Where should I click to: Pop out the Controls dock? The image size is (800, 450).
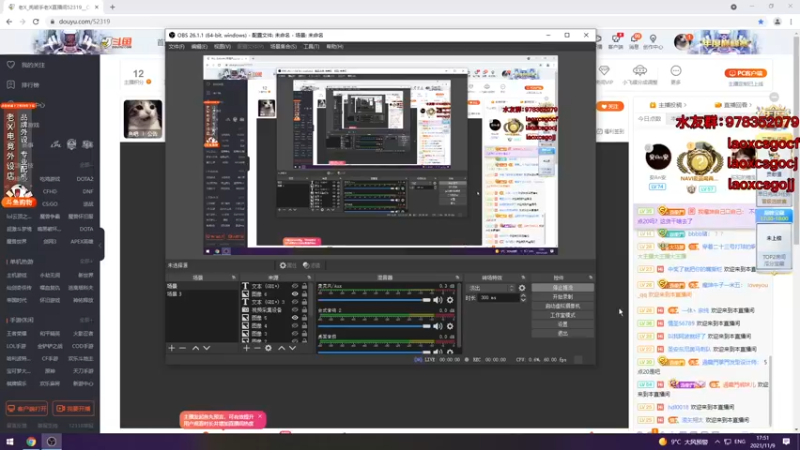pos(590,278)
